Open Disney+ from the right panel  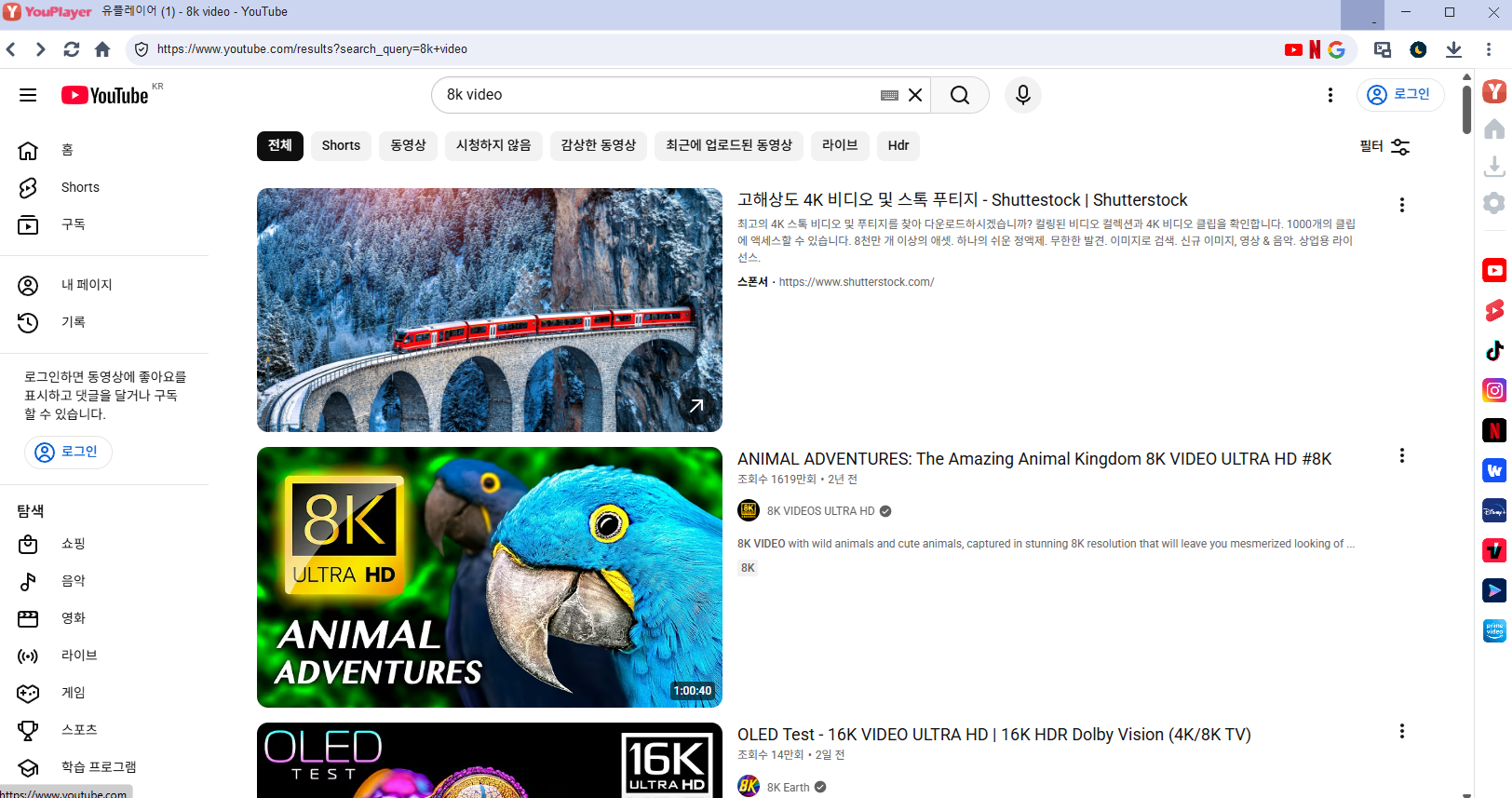[1494, 511]
